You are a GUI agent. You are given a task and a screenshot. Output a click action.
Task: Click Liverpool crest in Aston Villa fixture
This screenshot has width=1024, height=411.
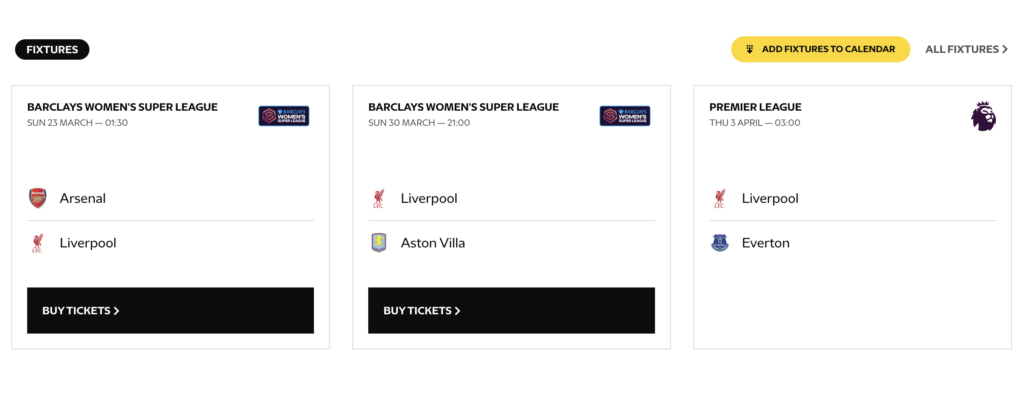(378, 199)
